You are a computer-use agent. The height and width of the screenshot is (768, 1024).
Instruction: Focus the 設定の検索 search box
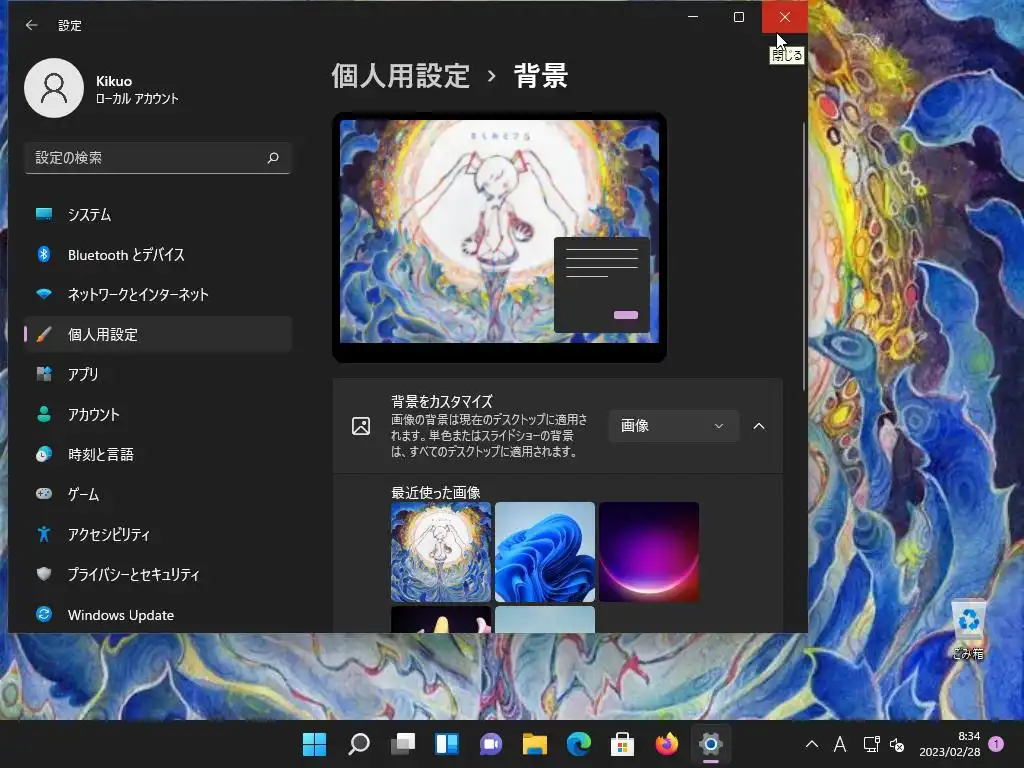pyautogui.click(x=157, y=158)
